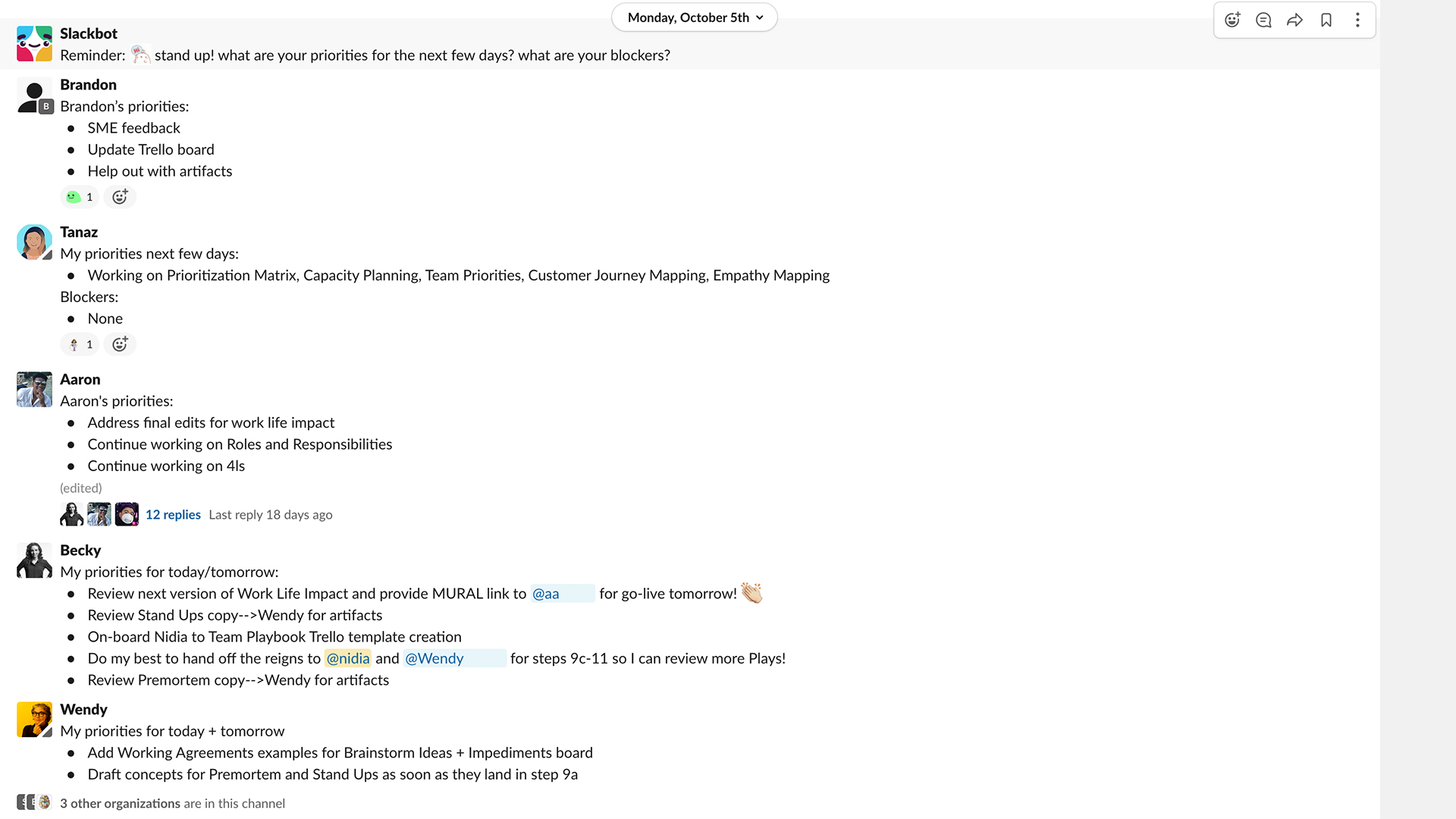Click the emoji reaction icon on Tanaz's message
This screenshot has height=819, width=1456.
click(118, 344)
